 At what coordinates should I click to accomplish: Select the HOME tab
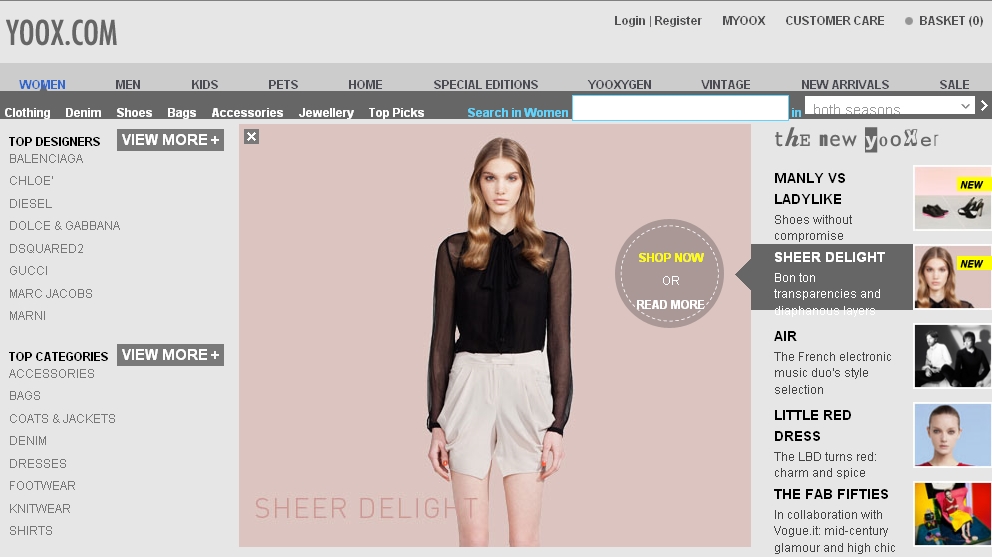[365, 85]
